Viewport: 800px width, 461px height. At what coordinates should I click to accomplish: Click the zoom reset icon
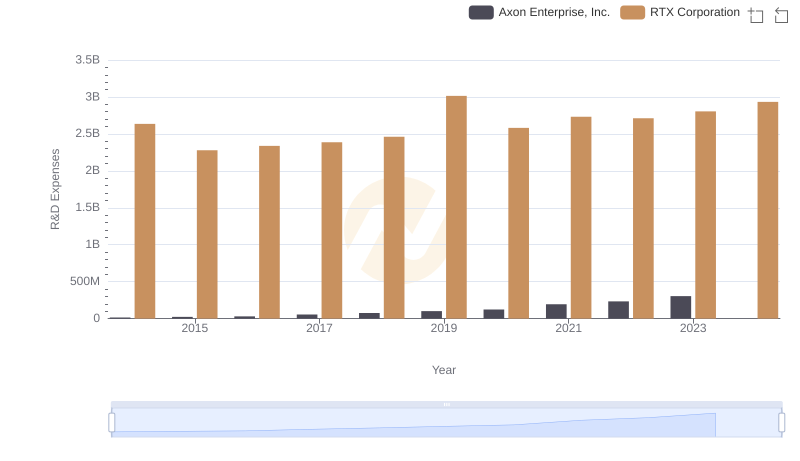pos(781,15)
